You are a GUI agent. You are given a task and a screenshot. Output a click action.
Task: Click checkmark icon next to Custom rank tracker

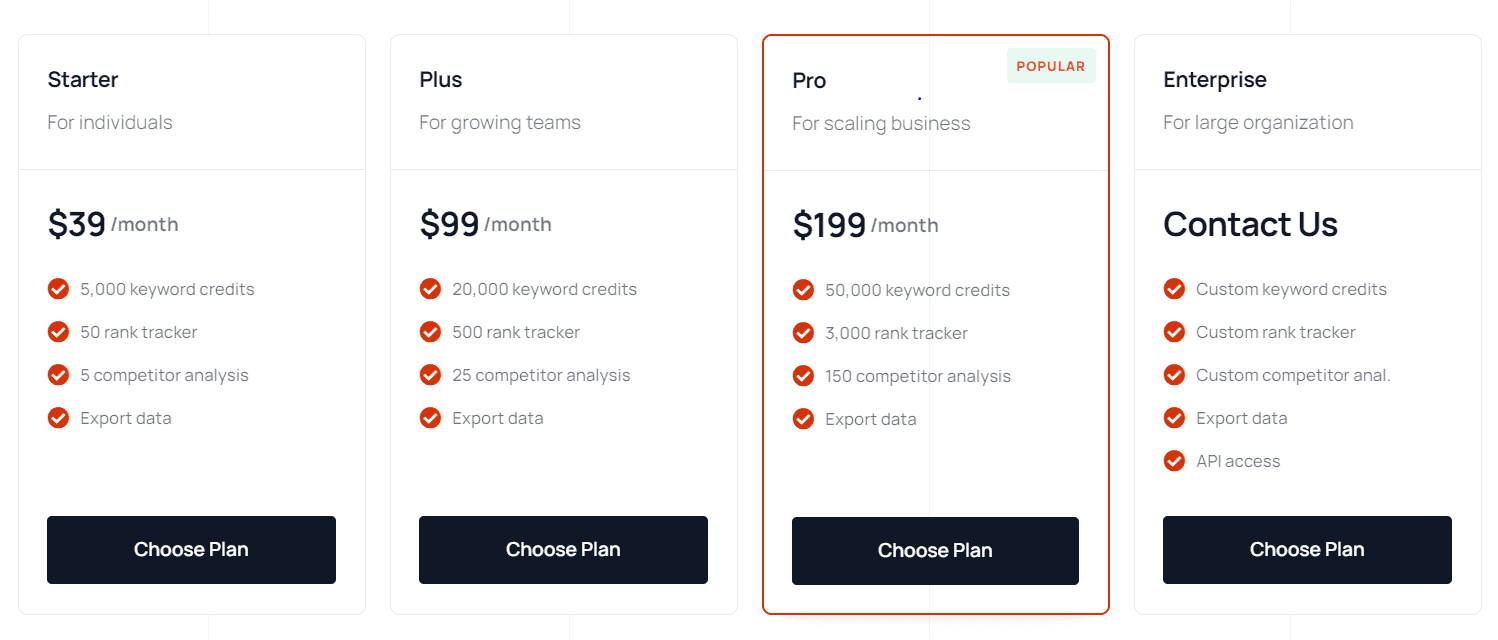[1174, 332]
